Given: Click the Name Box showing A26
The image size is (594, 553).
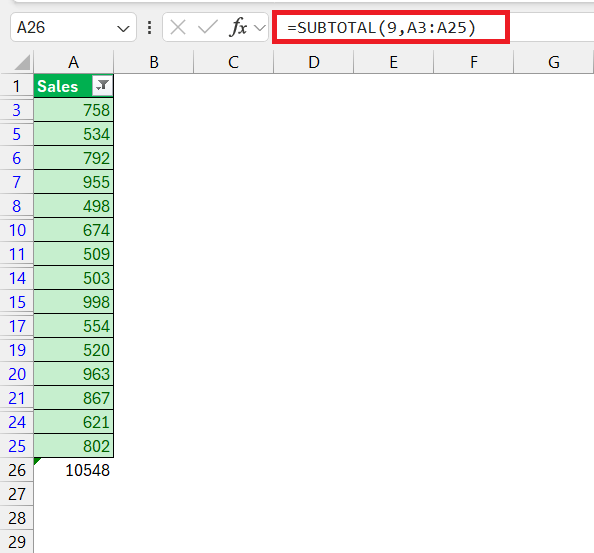Looking at the screenshot, I should click(x=73, y=27).
